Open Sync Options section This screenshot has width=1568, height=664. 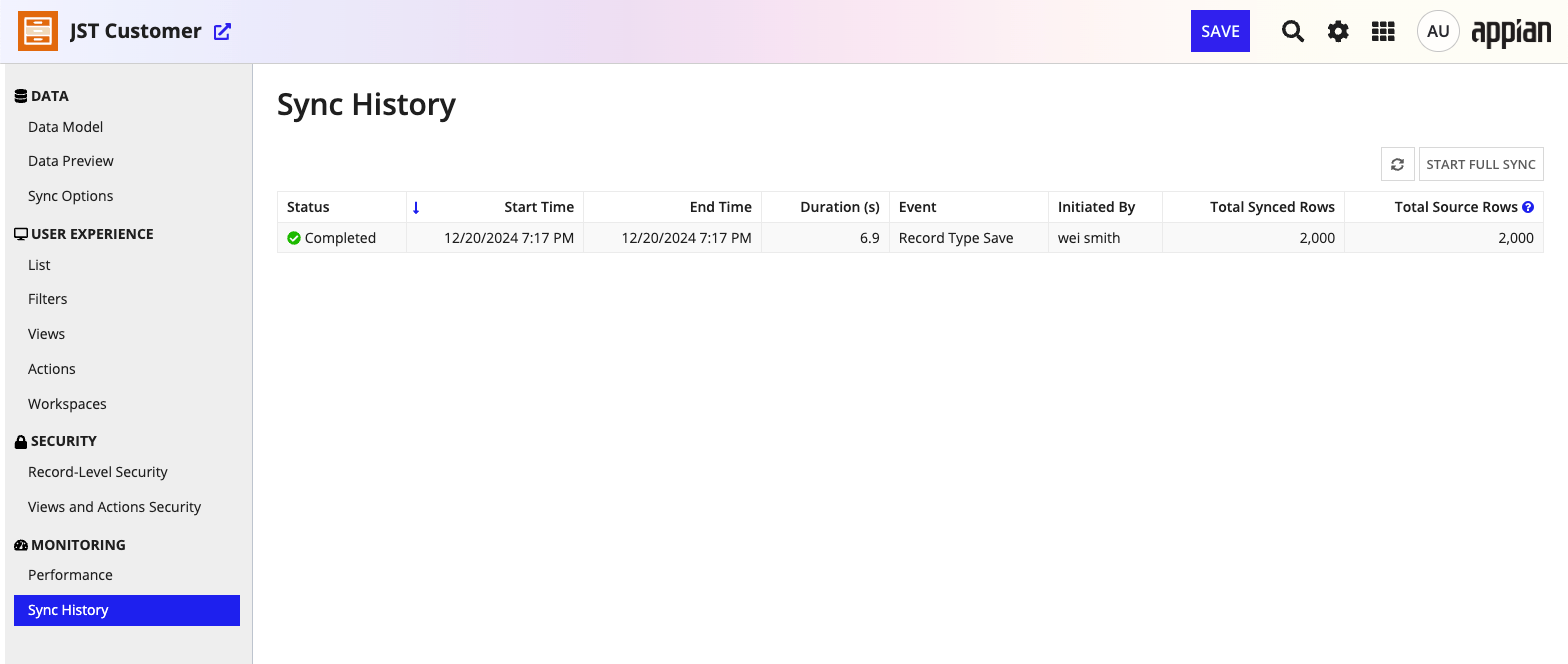tap(71, 196)
